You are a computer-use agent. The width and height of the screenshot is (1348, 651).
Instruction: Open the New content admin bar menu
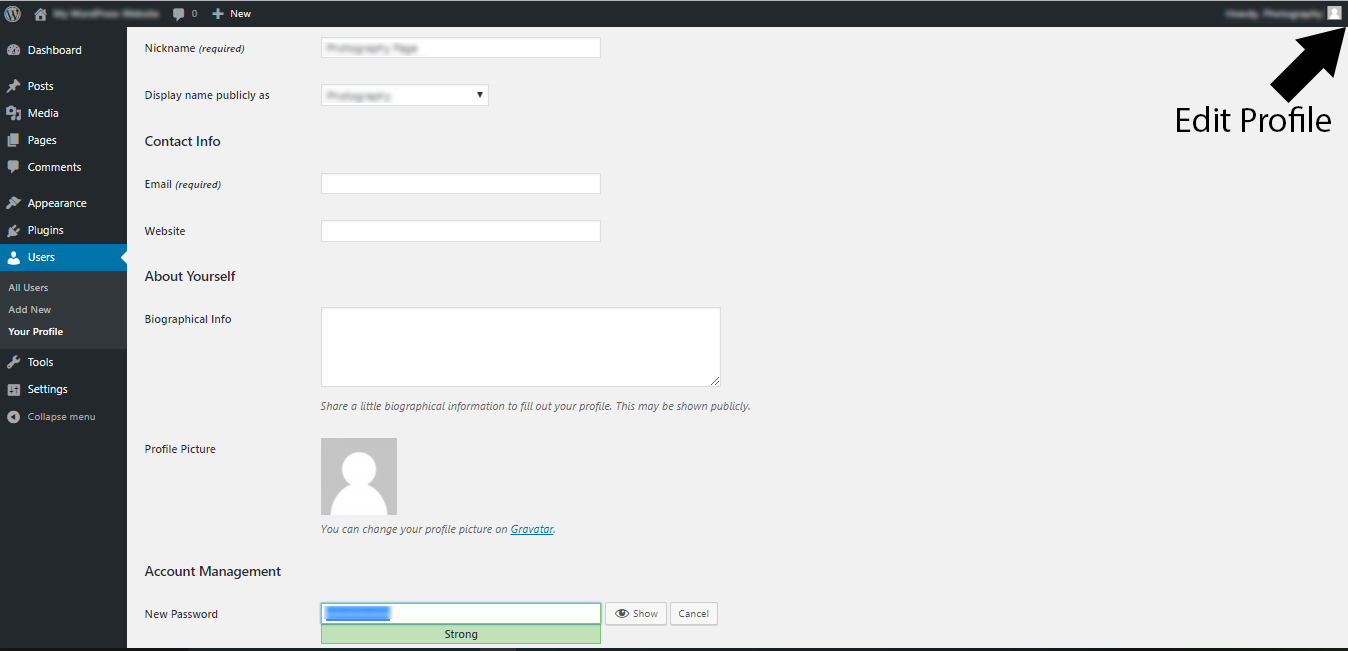coord(232,14)
